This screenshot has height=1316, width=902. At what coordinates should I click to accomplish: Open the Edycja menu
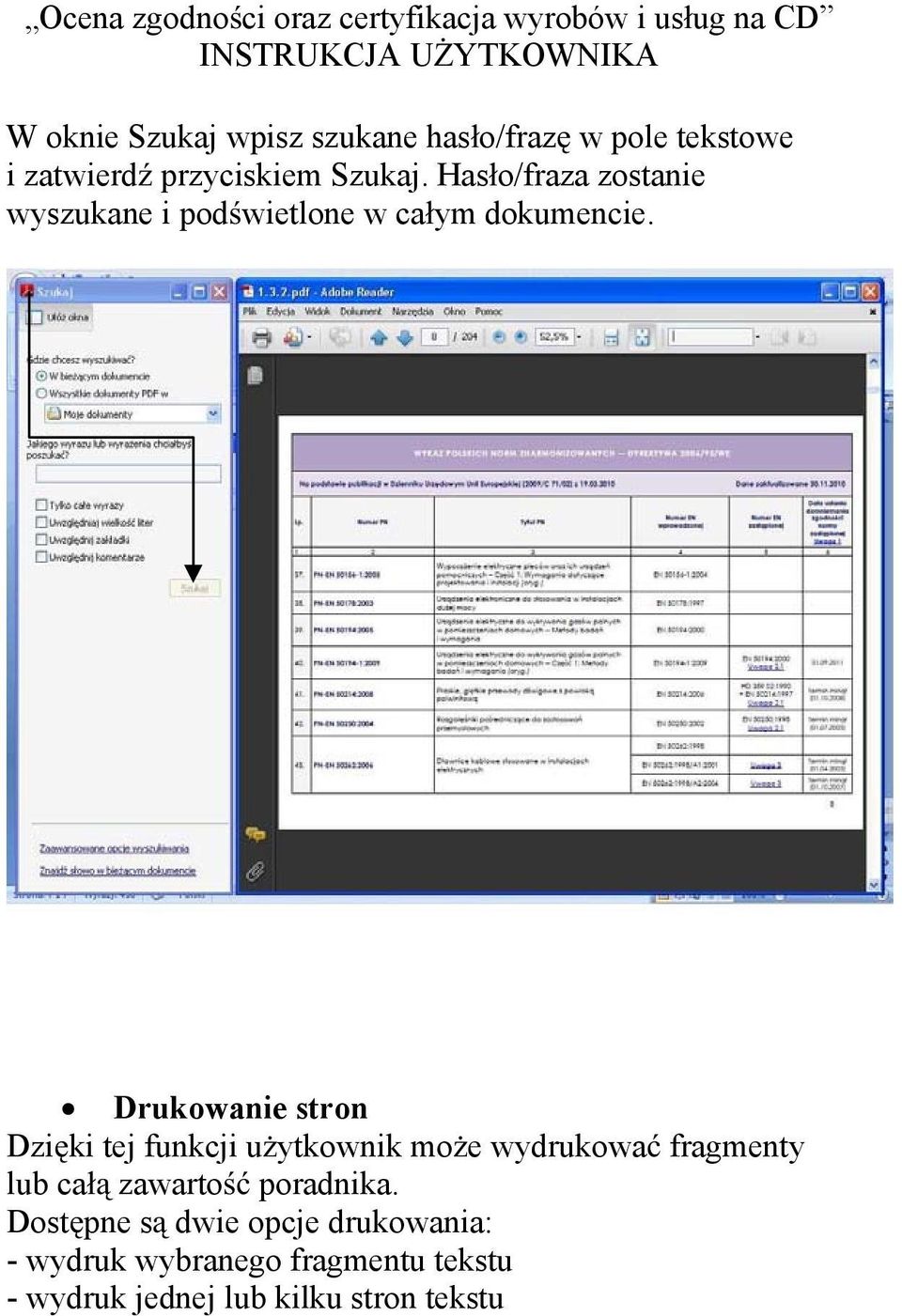[280, 311]
